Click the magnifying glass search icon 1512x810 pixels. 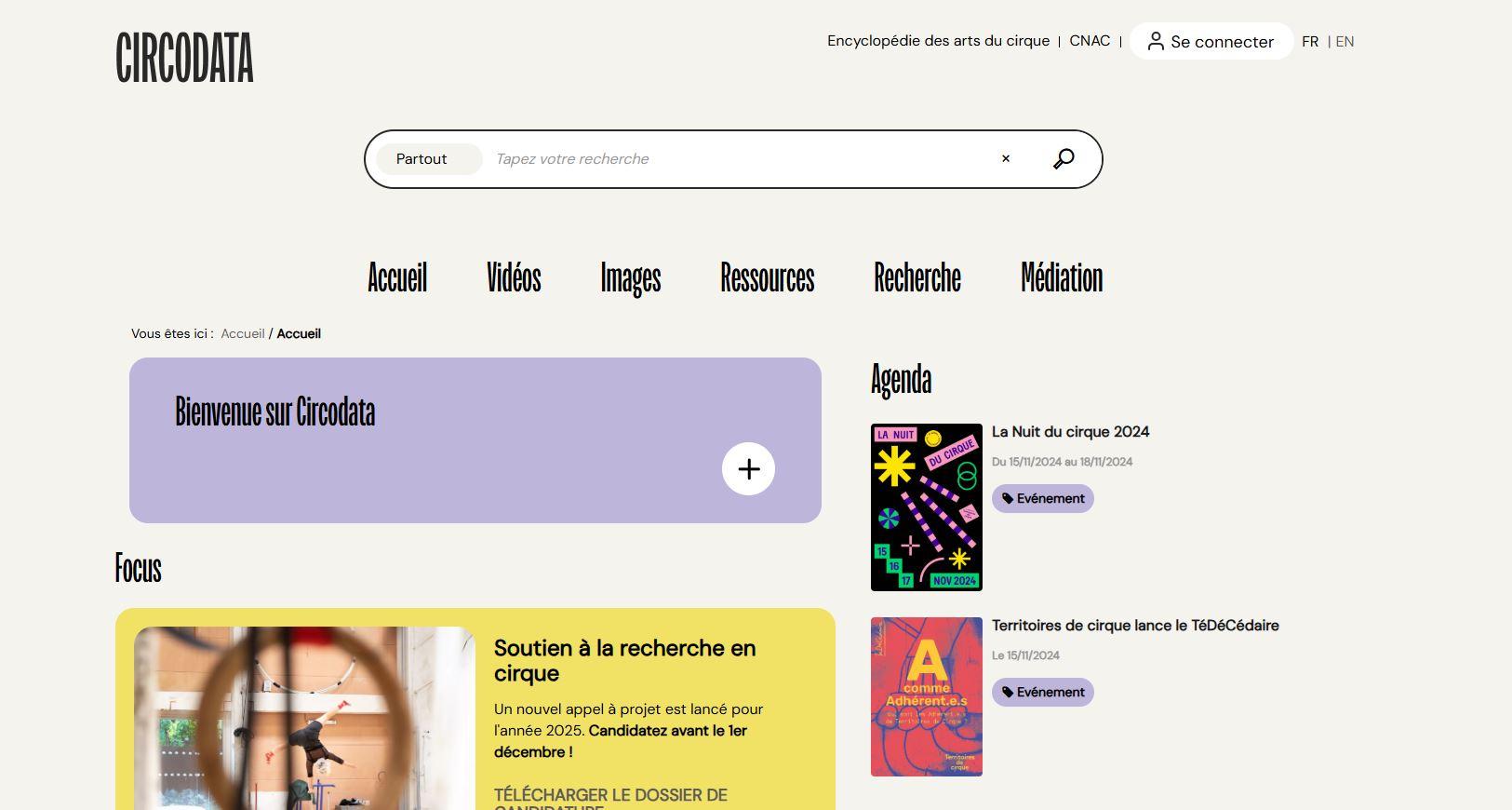[1064, 159]
